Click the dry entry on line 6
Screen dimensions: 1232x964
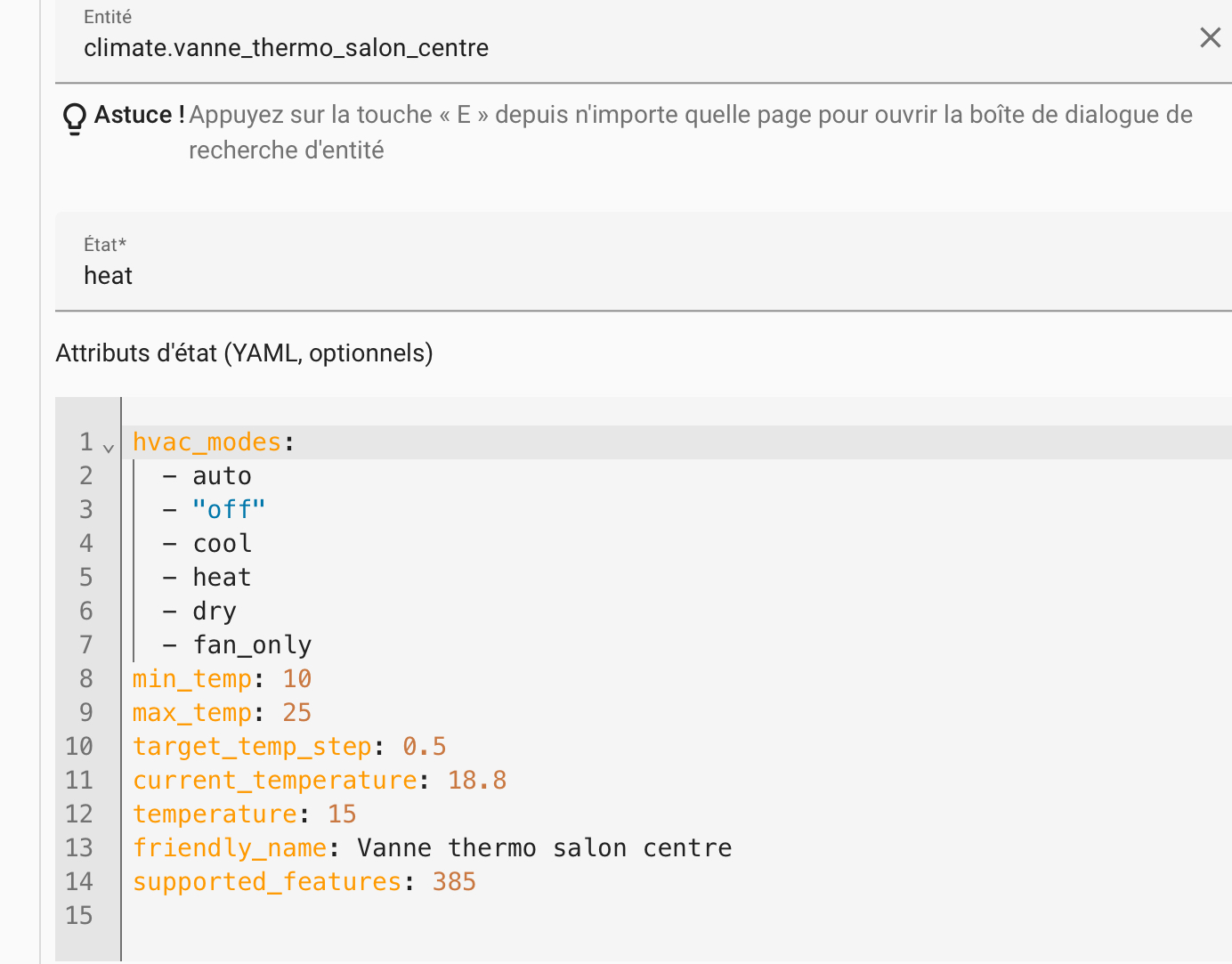pyautogui.click(x=215, y=612)
